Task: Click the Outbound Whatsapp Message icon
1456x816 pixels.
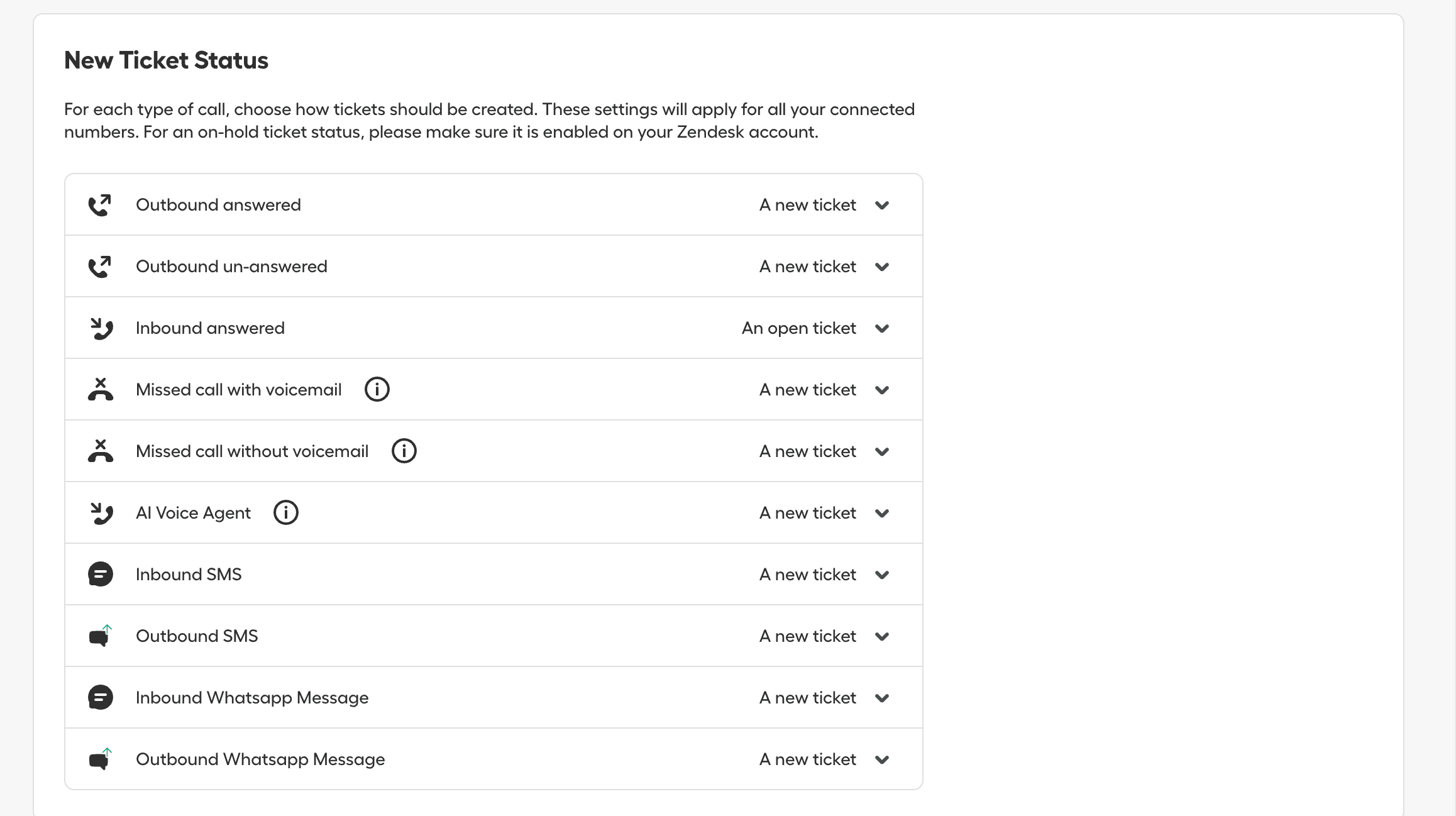Action: point(101,759)
